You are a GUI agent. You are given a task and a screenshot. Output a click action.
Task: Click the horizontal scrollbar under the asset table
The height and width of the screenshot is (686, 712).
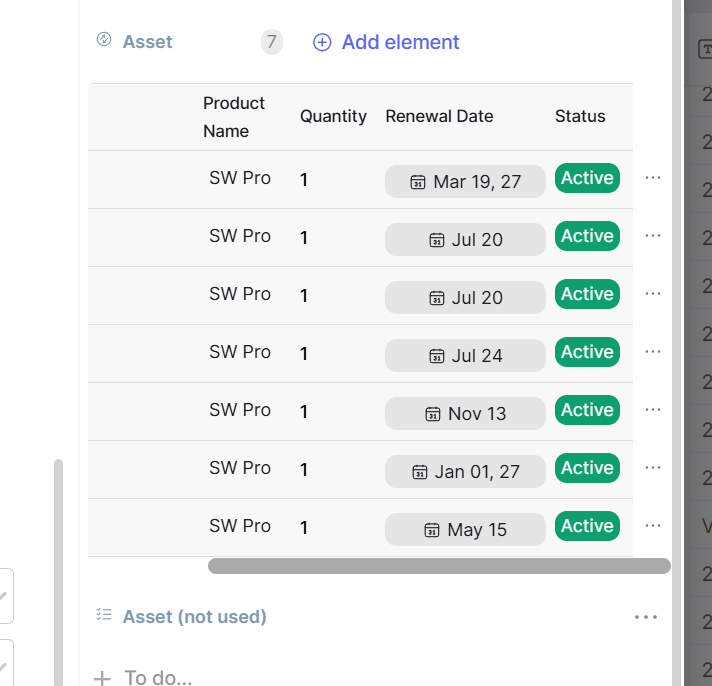click(439, 566)
